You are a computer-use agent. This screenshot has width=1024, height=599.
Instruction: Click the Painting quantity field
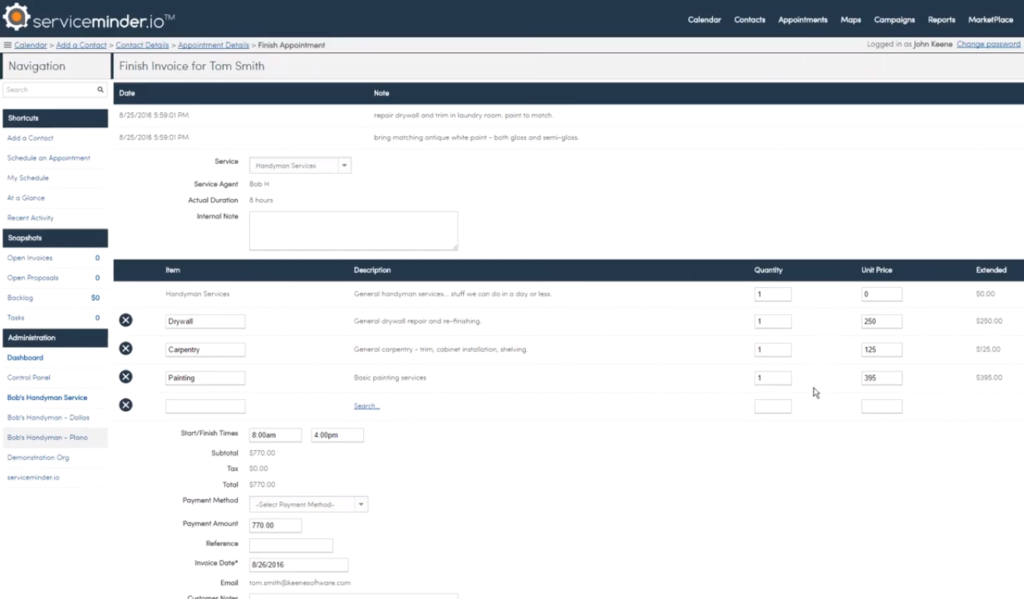pos(773,378)
